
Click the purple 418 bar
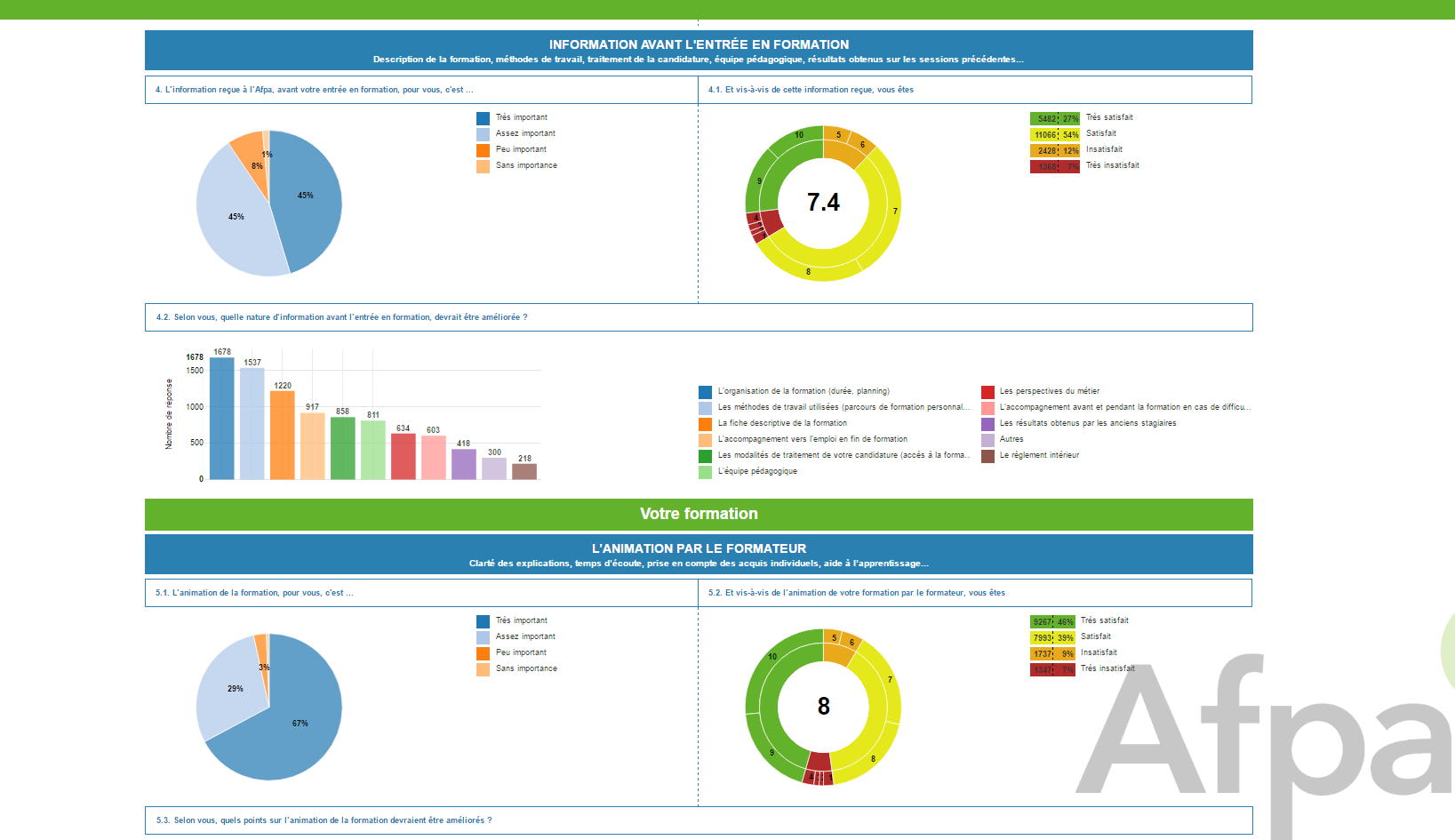464,464
